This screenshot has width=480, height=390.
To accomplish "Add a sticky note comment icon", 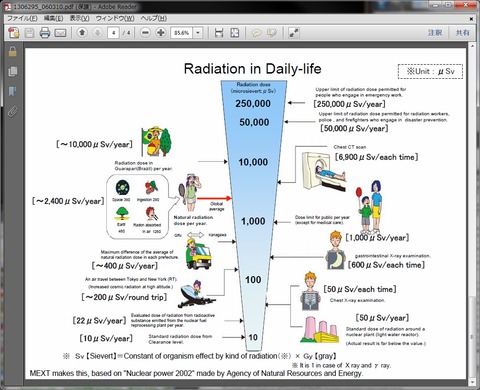I will pos(256,33).
